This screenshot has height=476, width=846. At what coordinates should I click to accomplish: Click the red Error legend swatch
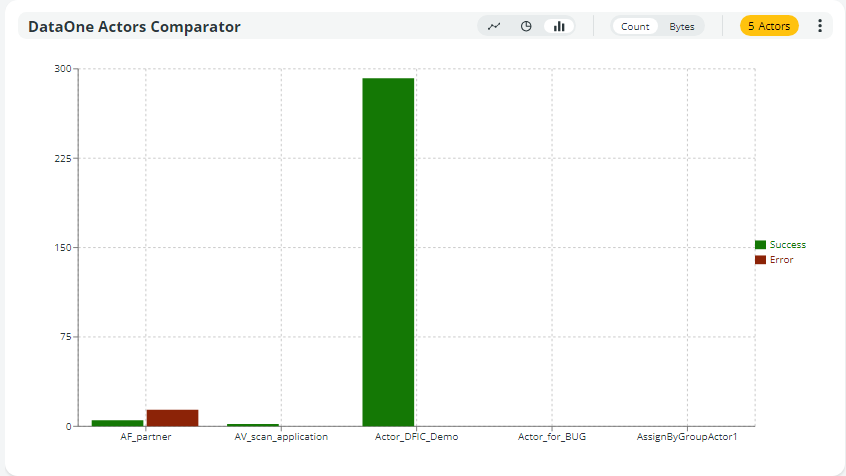click(760, 260)
